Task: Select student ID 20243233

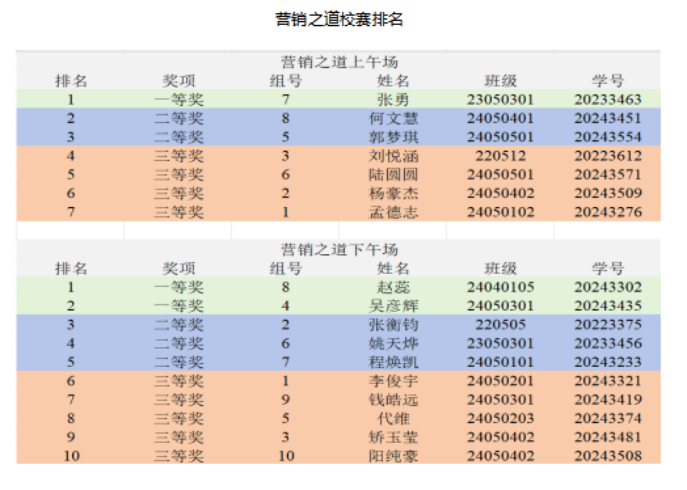Action: (x=608, y=361)
